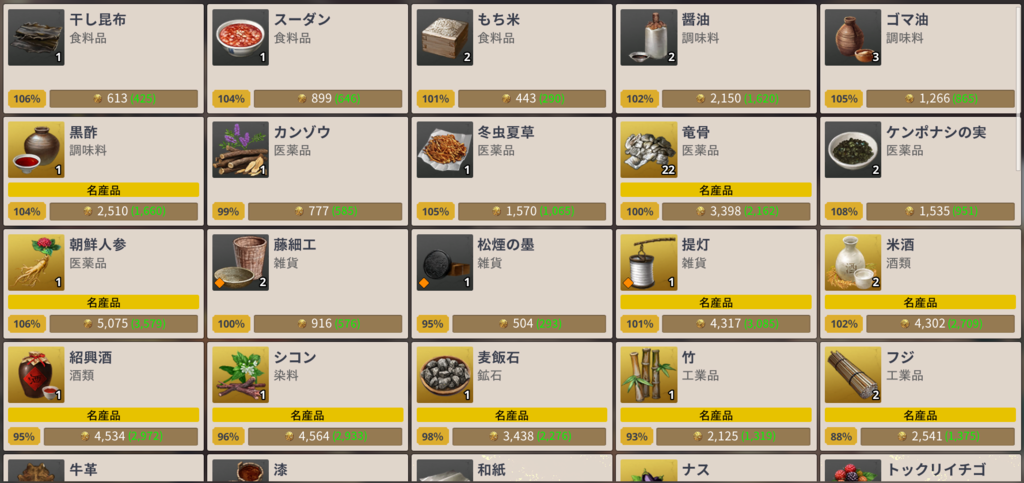Click the 名産品 banner under 黒酢
Viewport: 1024px width, 483px height.
click(103, 190)
